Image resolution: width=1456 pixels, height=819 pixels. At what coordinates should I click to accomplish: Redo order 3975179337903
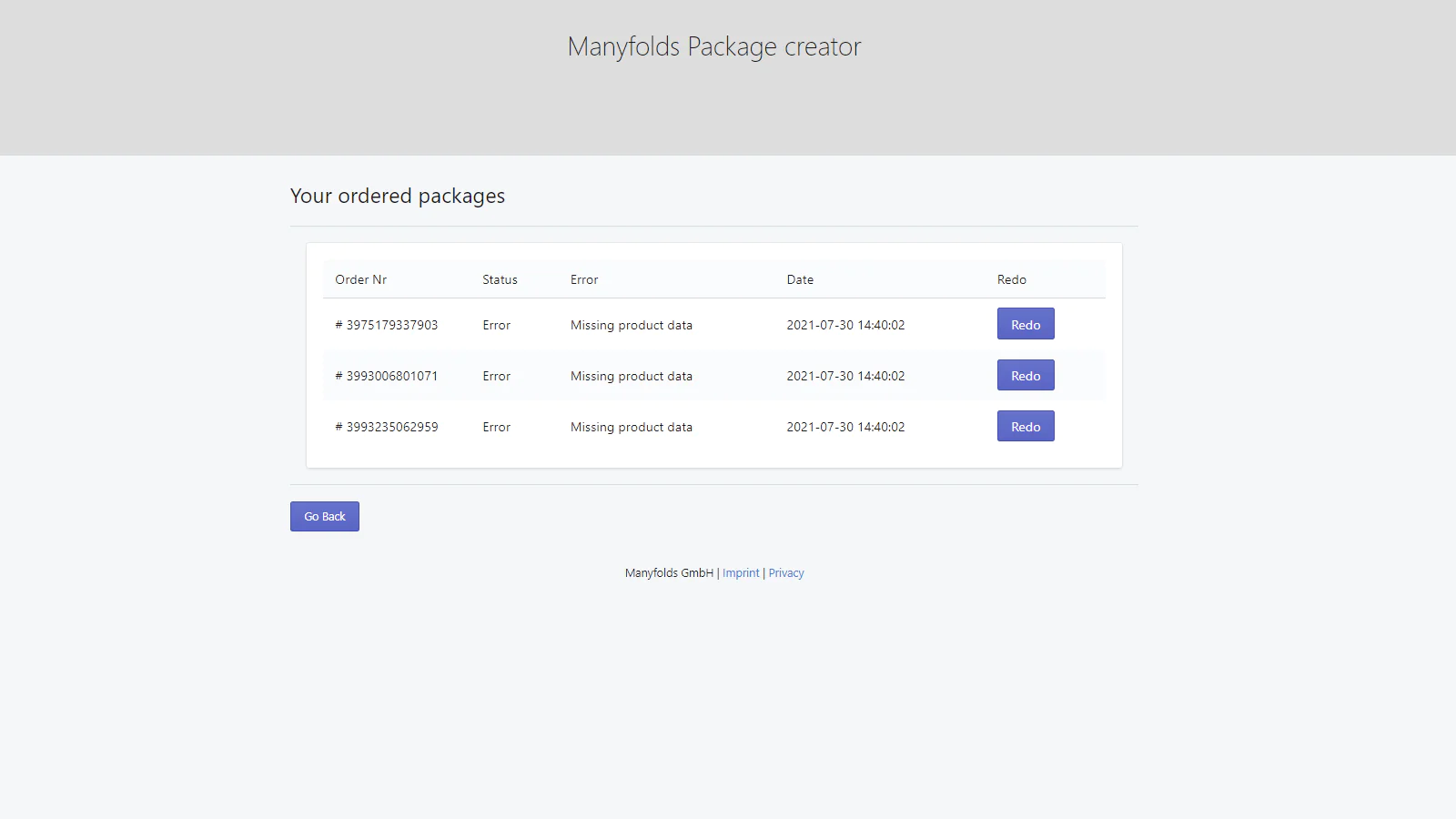tap(1026, 324)
